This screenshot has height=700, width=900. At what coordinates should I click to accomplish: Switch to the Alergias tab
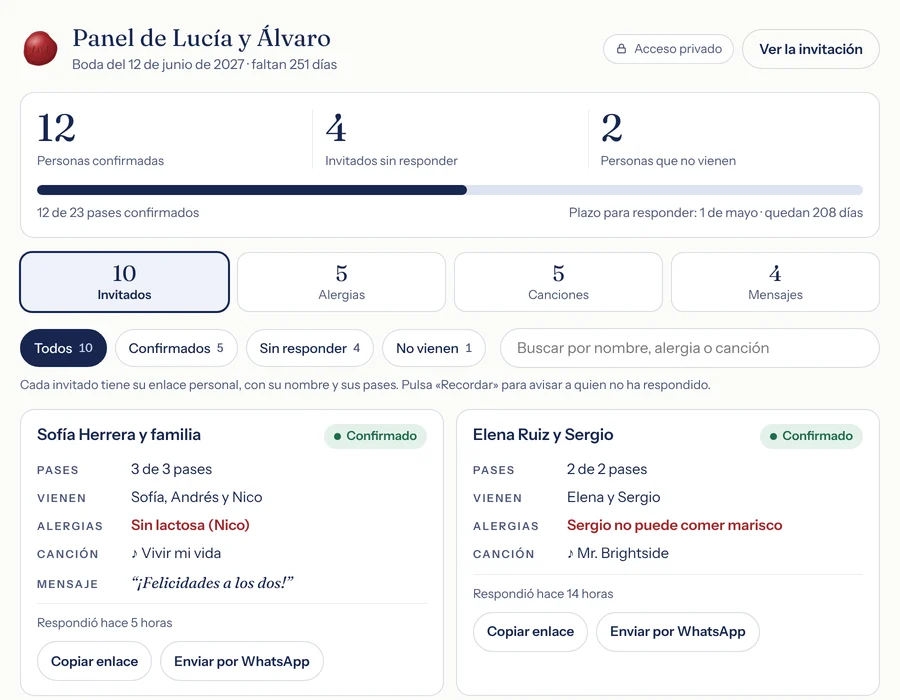click(342, 282)
